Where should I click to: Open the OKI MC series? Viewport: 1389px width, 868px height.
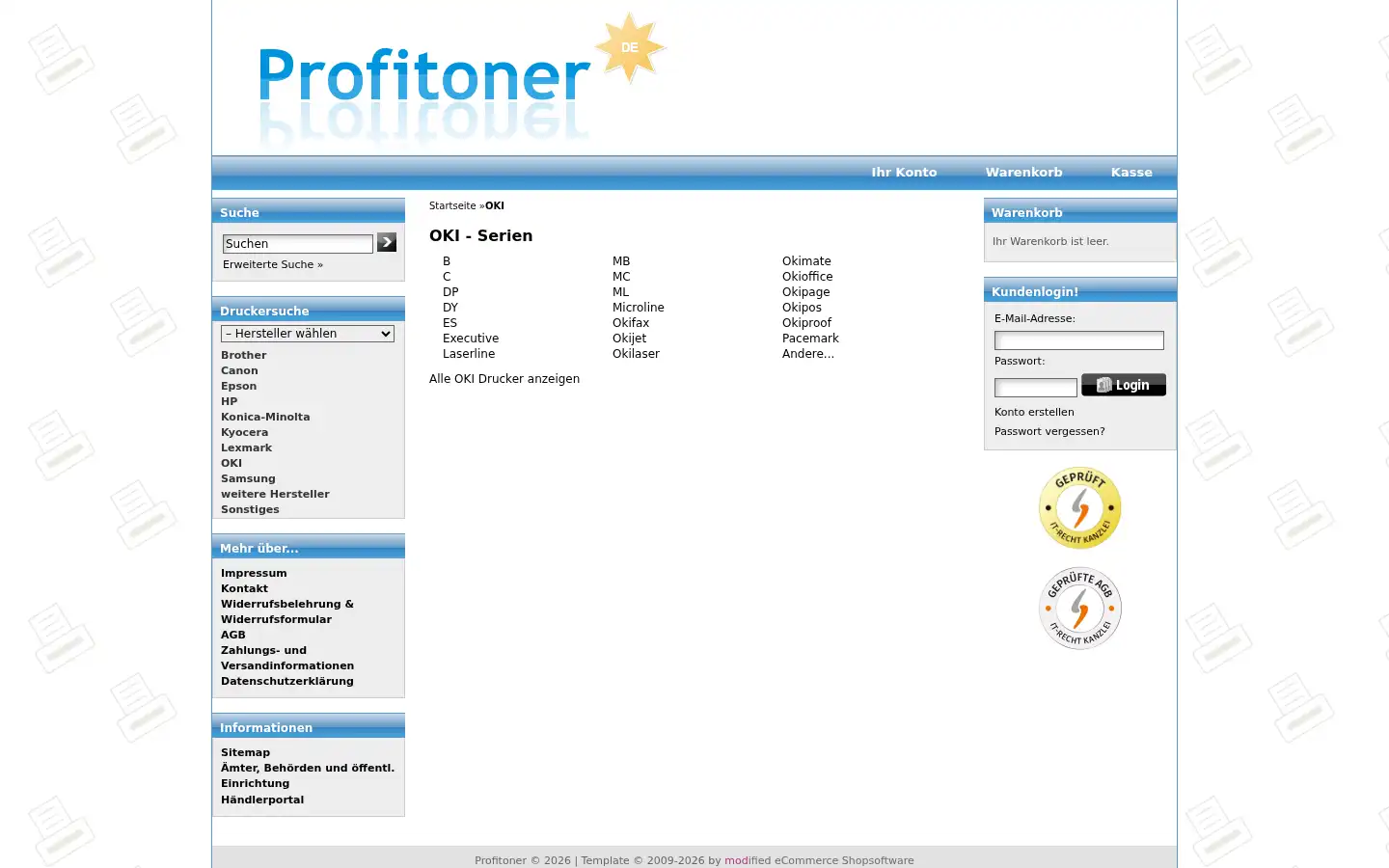[621, 277]
